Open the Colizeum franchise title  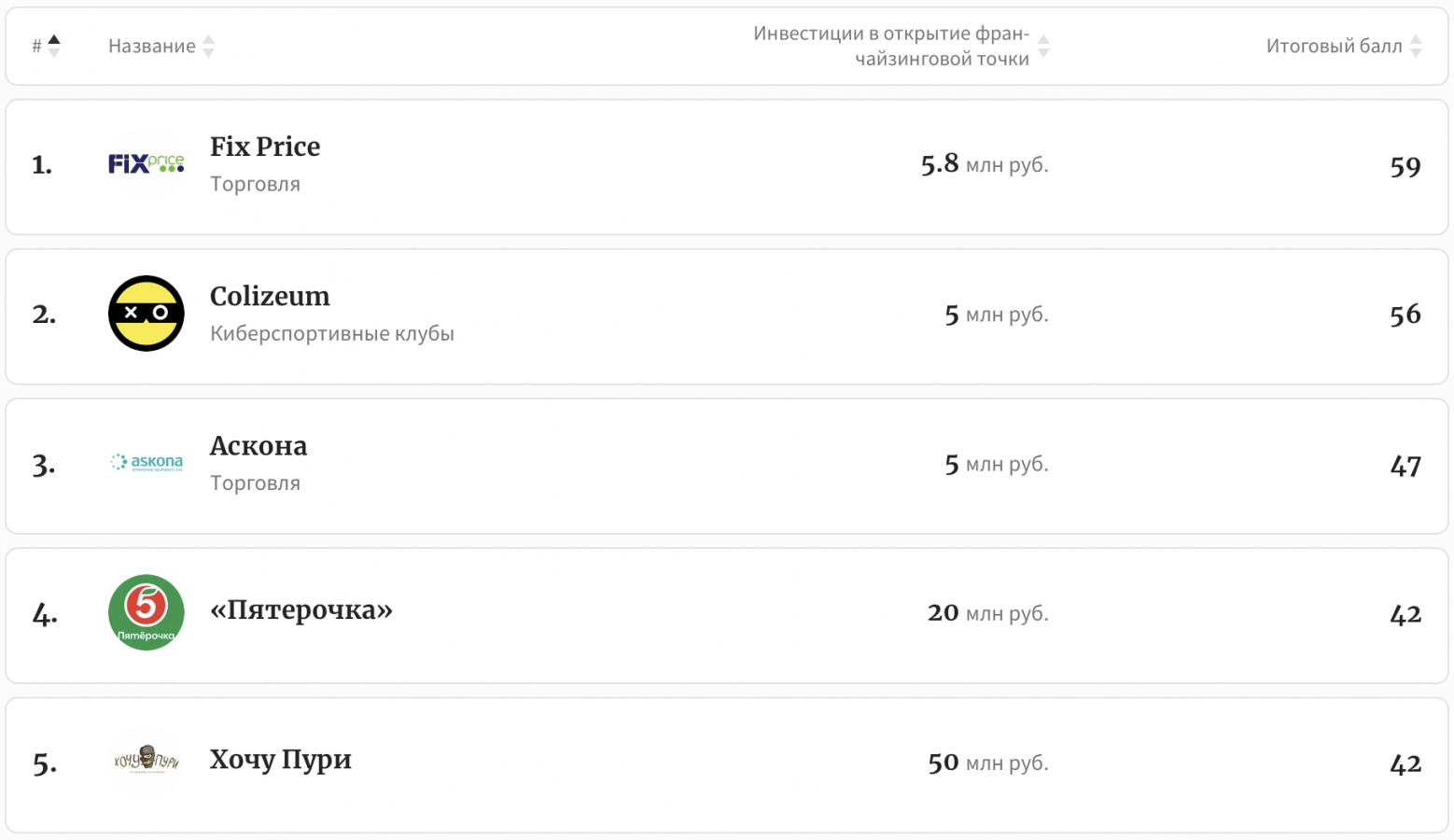click(270, 296)
